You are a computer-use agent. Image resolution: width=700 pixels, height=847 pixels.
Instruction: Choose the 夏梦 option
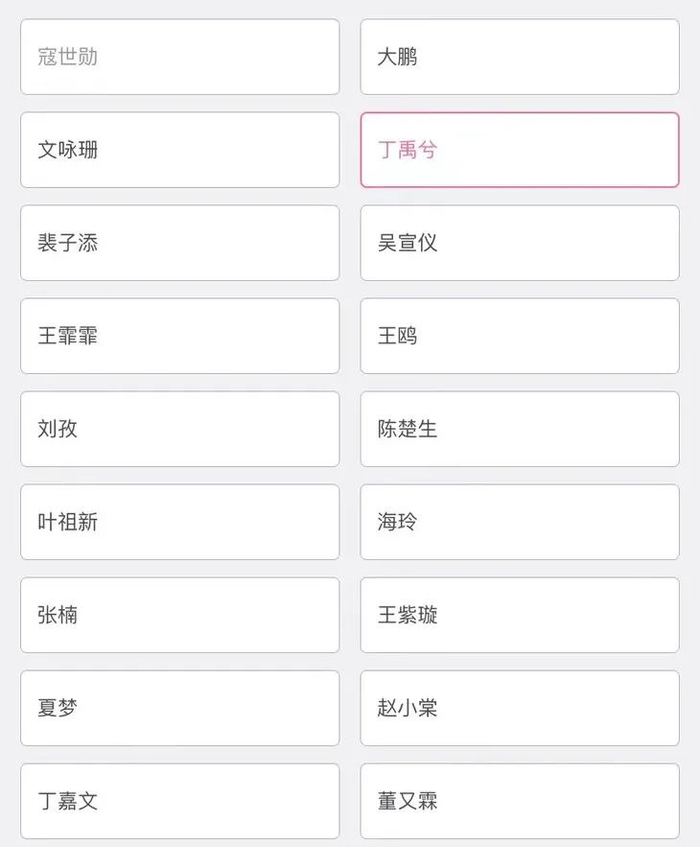[x=180, y=708]
